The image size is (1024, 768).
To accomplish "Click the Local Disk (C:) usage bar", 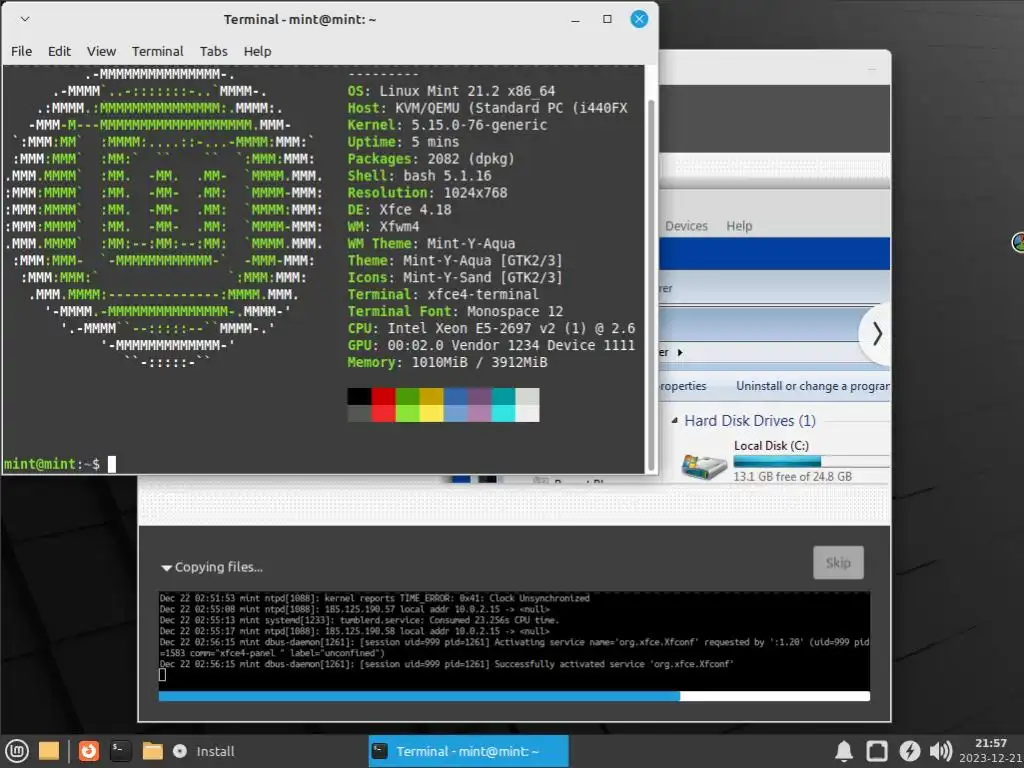I will tap(811, 461).
